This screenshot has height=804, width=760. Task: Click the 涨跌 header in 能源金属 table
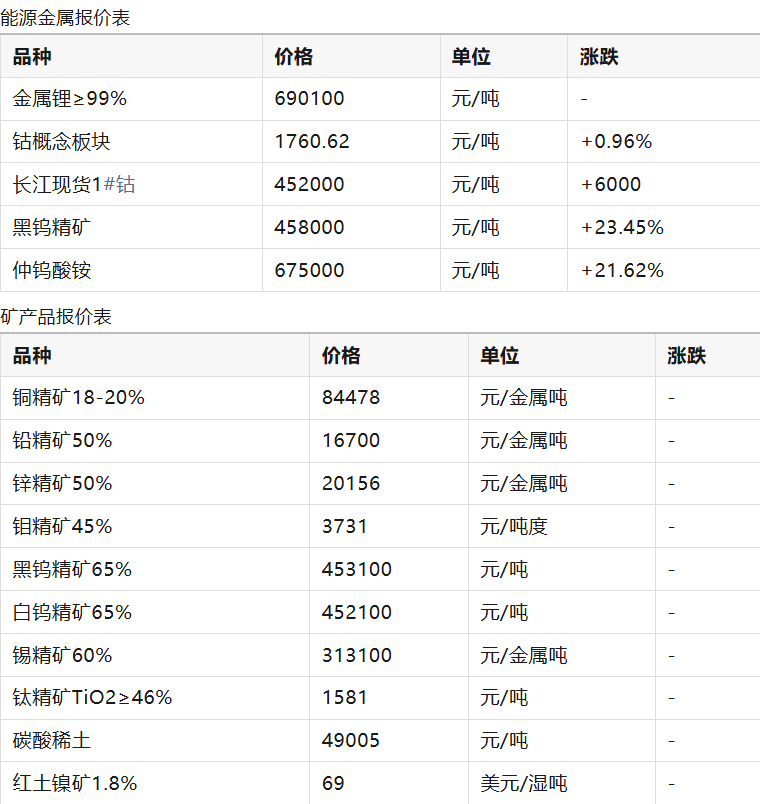coord(599,57)
